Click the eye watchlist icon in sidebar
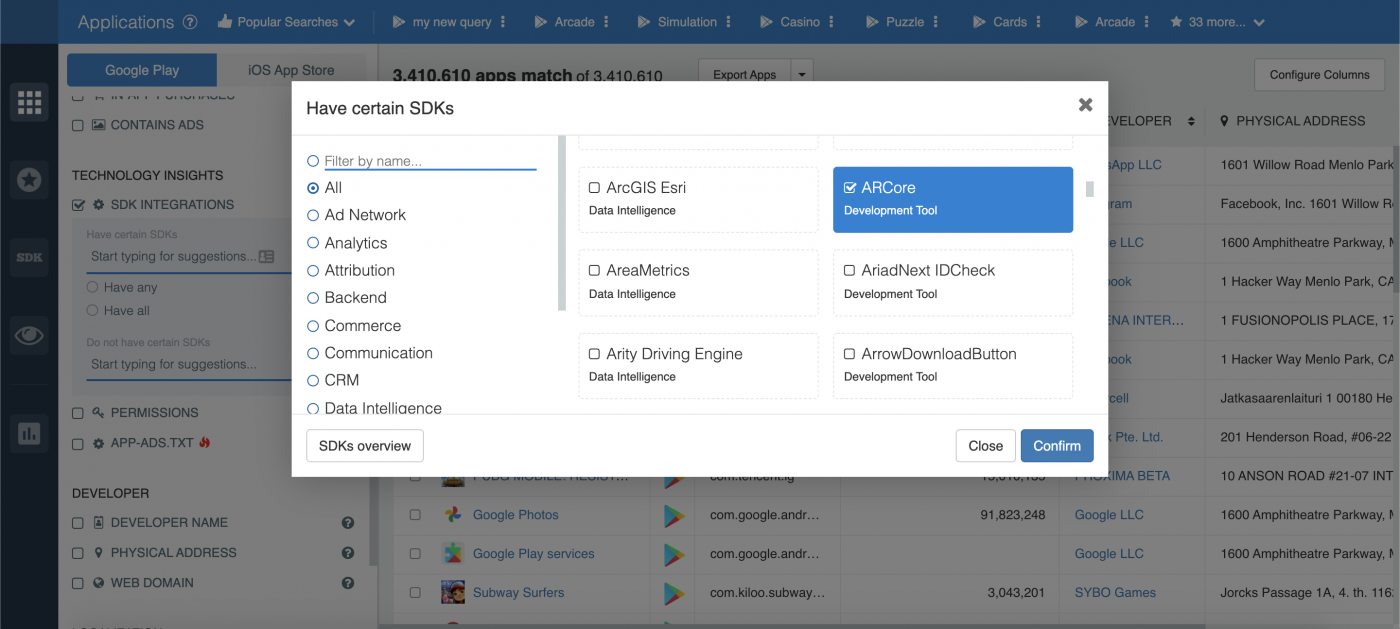This screenshot has height=629, width=1400. pyautogui.click(x=29, y=335)
